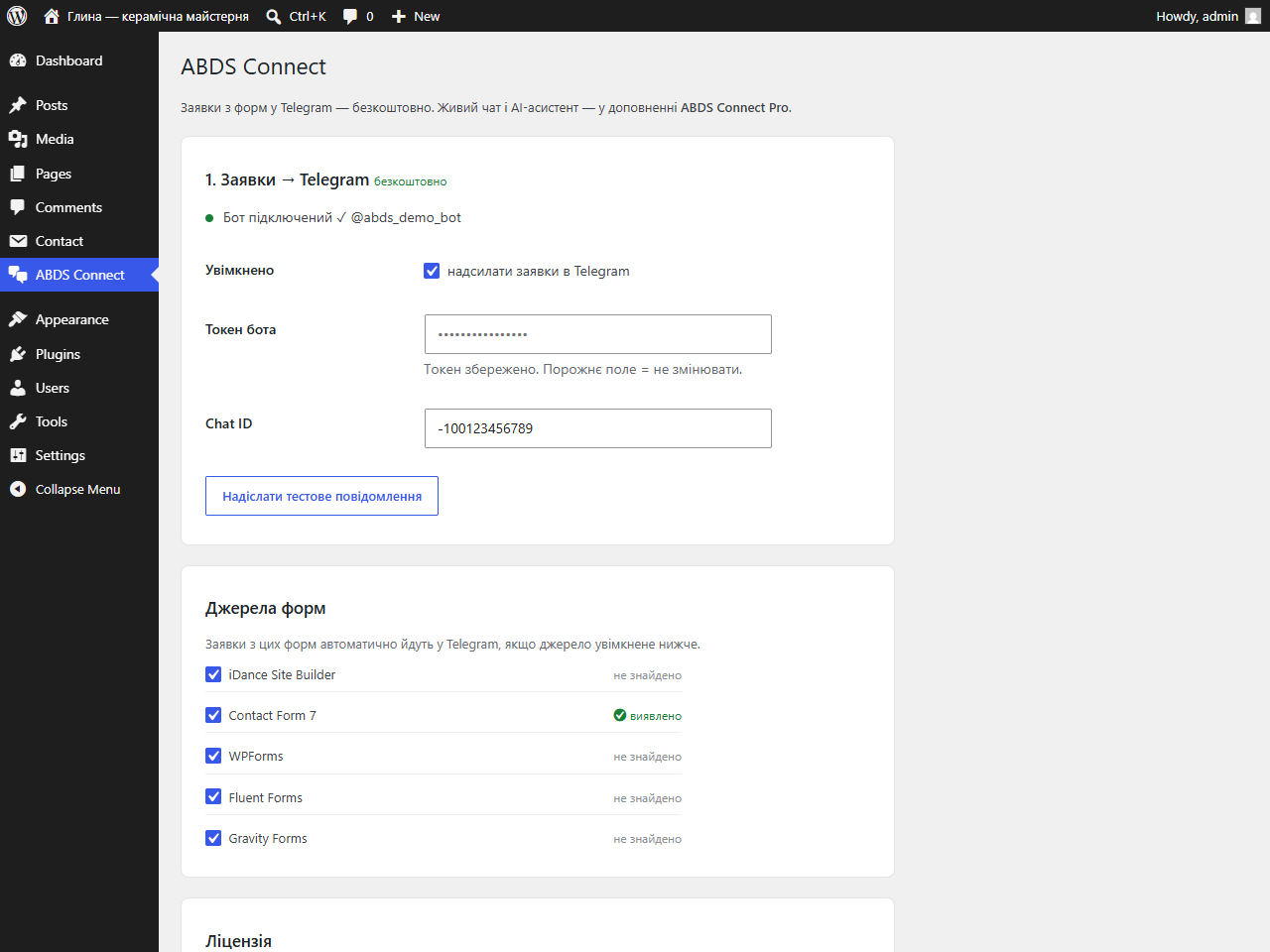
Task: Toggle the Contact Form 7 checkbox
Action: [x=213, y=715]
